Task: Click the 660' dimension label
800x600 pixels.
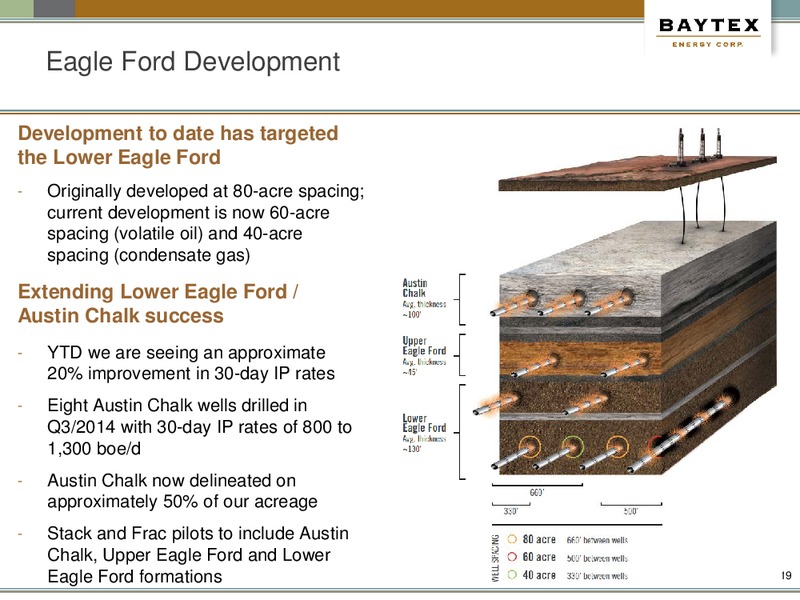Action: coord(537,493)
